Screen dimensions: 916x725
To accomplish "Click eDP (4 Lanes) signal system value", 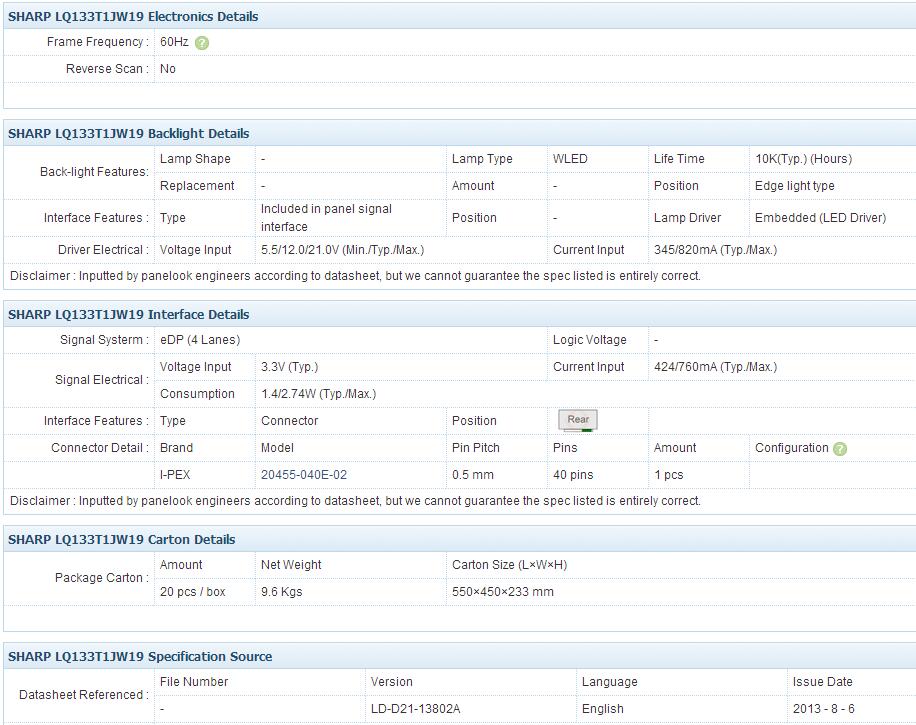I will 200,340.
